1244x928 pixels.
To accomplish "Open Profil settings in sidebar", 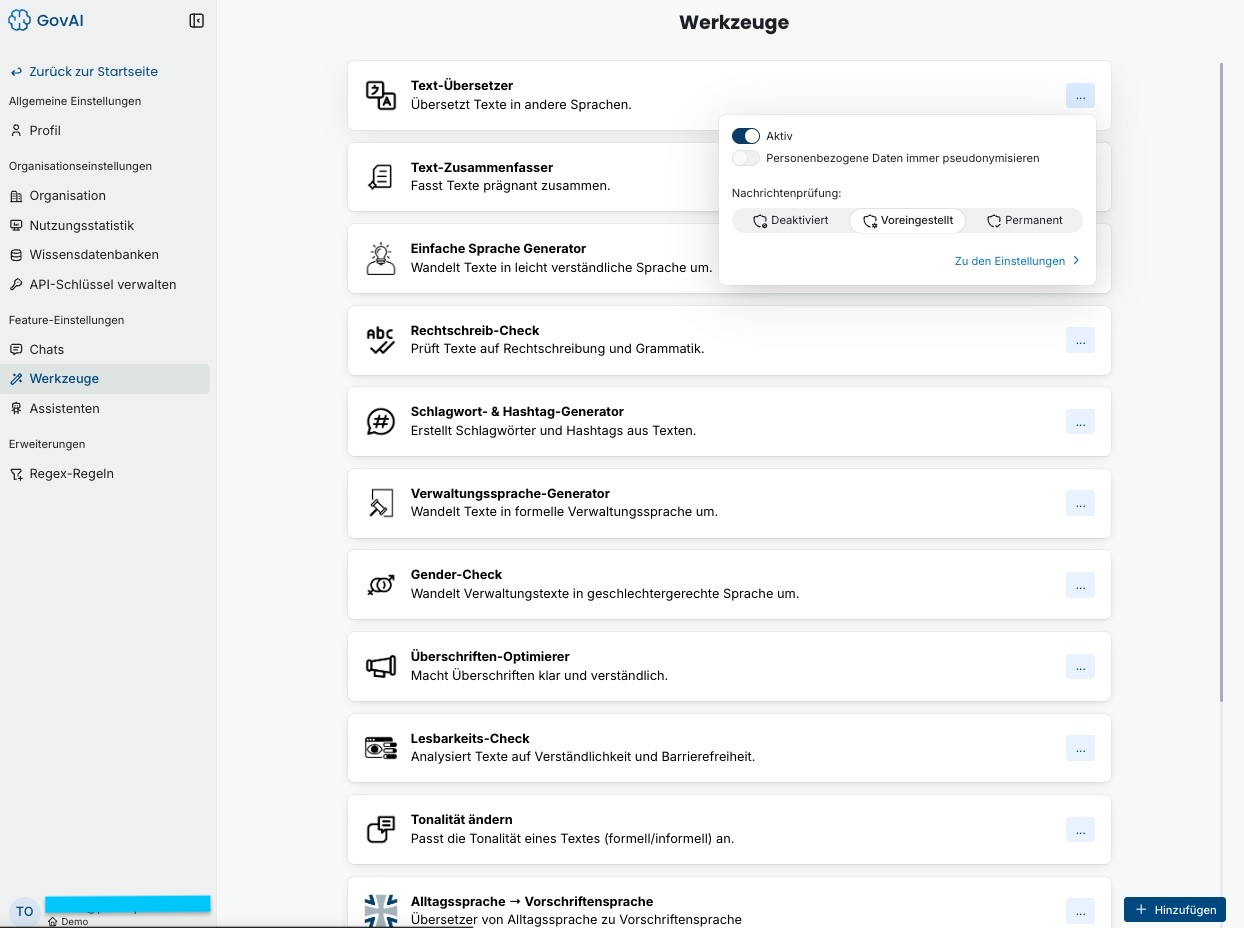I will tap(105, 130).
